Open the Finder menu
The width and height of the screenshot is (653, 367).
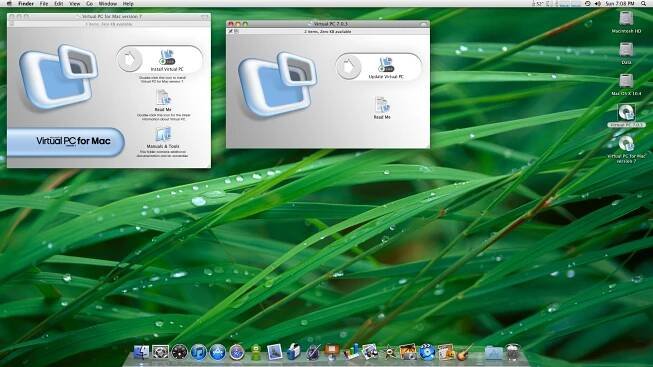[26, 3]
